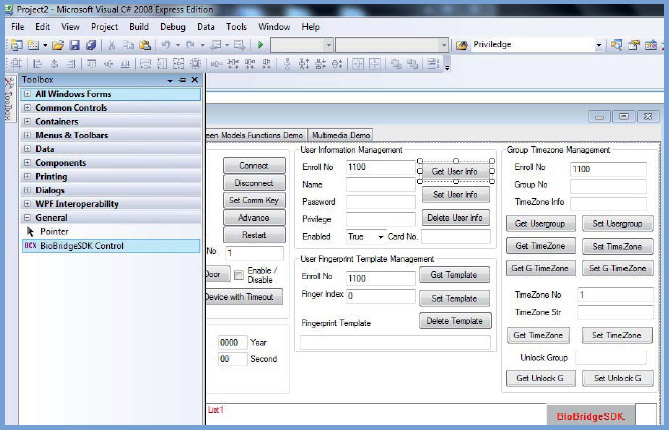Viewport: 669px width, 431px height.
Task: Click the Align Lefts layout icon
Action: tap(38, 64)
